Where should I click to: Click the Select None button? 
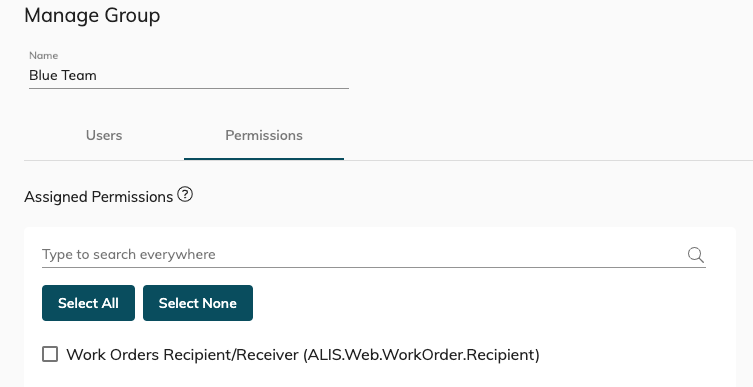tap(198, 303)
